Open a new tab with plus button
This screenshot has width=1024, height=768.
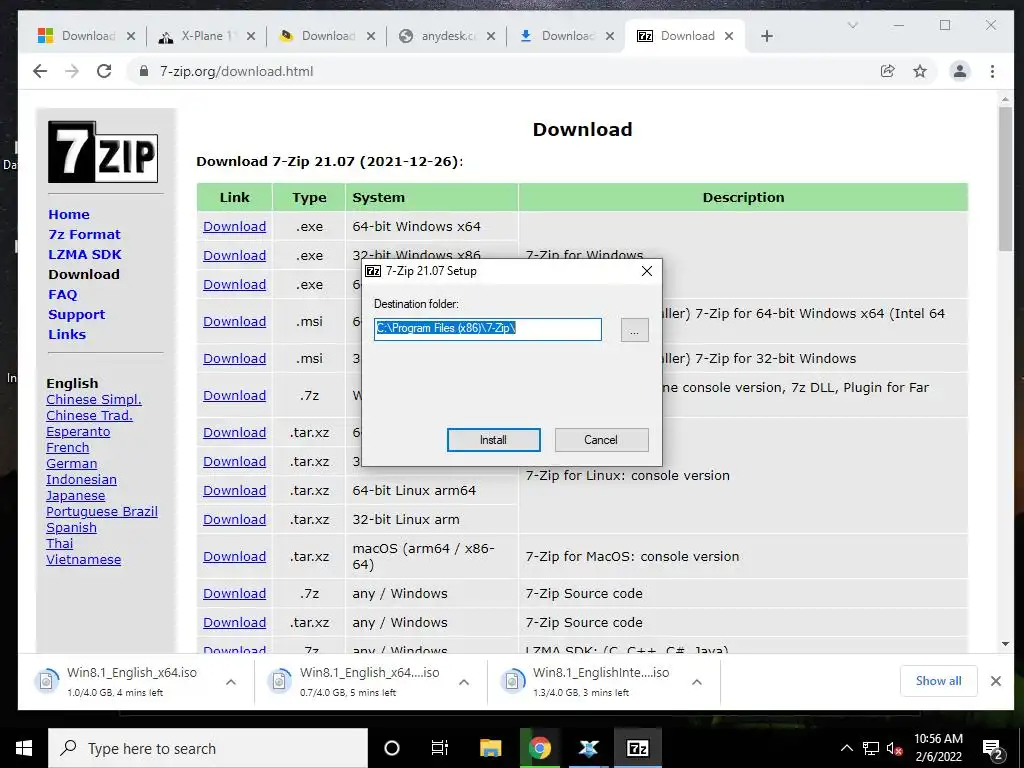(767, 36)
